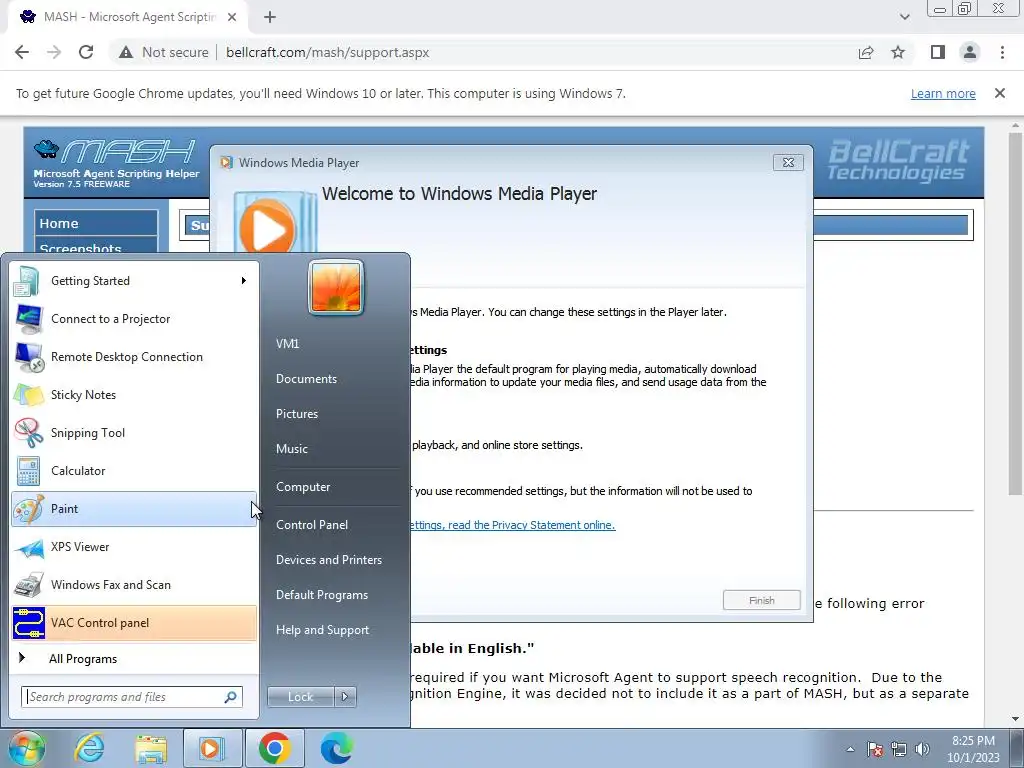The width and height of the screenshot is (1024, 768).
Task: Open Devices and Printers
Action: [328, 560]
